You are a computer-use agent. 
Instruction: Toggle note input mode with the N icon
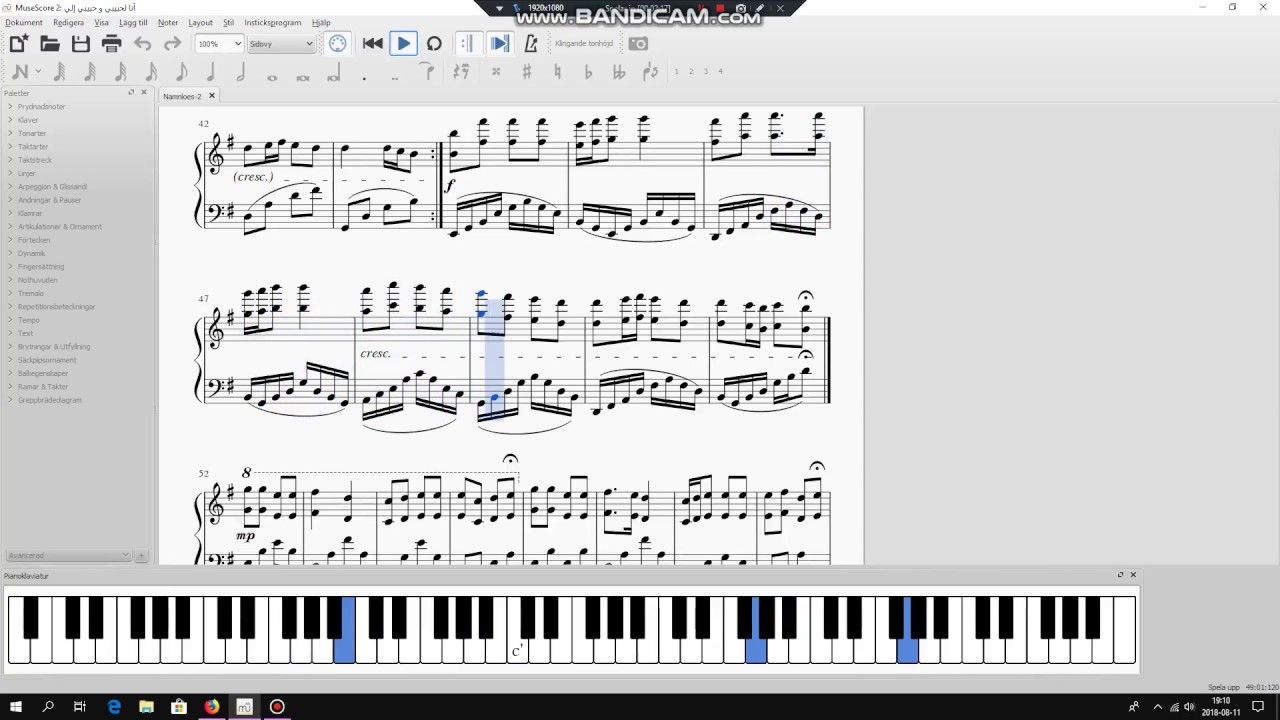click(18, 72)
